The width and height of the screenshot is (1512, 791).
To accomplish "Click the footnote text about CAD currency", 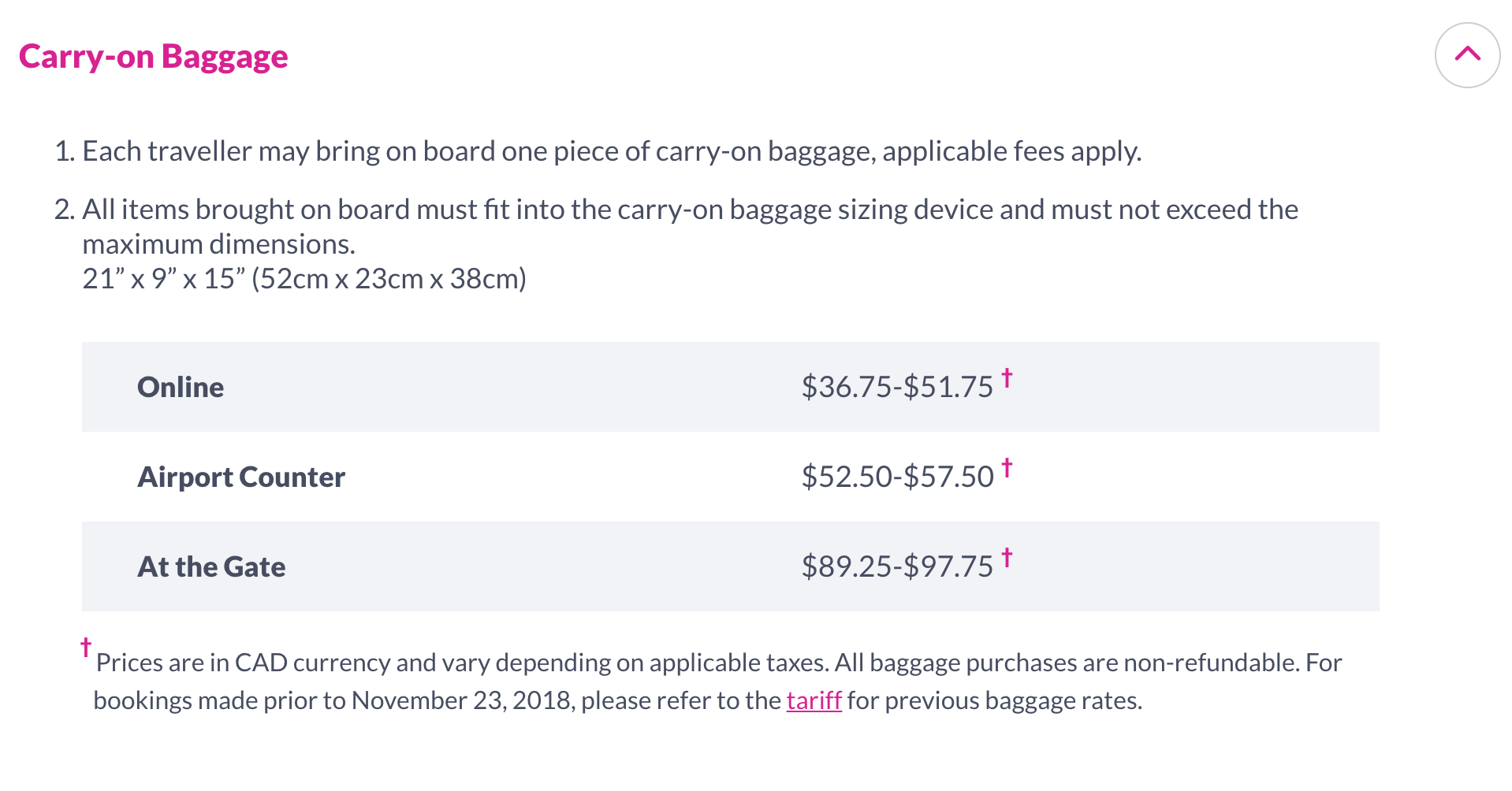I will [718, 663].
